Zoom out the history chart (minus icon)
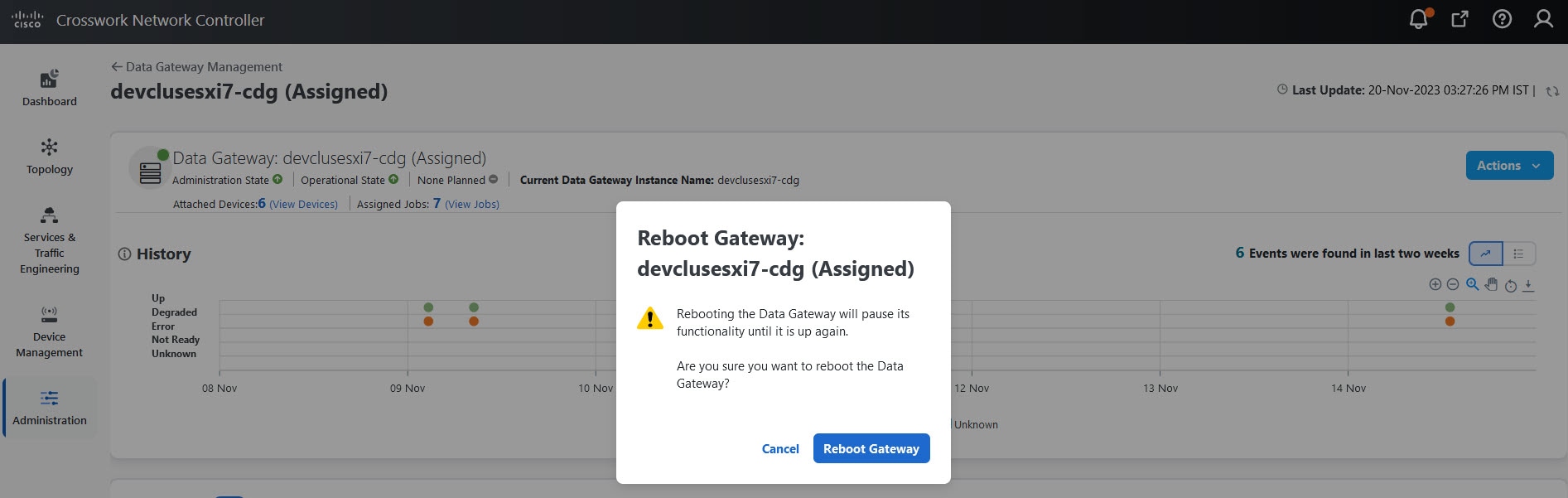The image size is (1568, 498). coord(1453,284)
